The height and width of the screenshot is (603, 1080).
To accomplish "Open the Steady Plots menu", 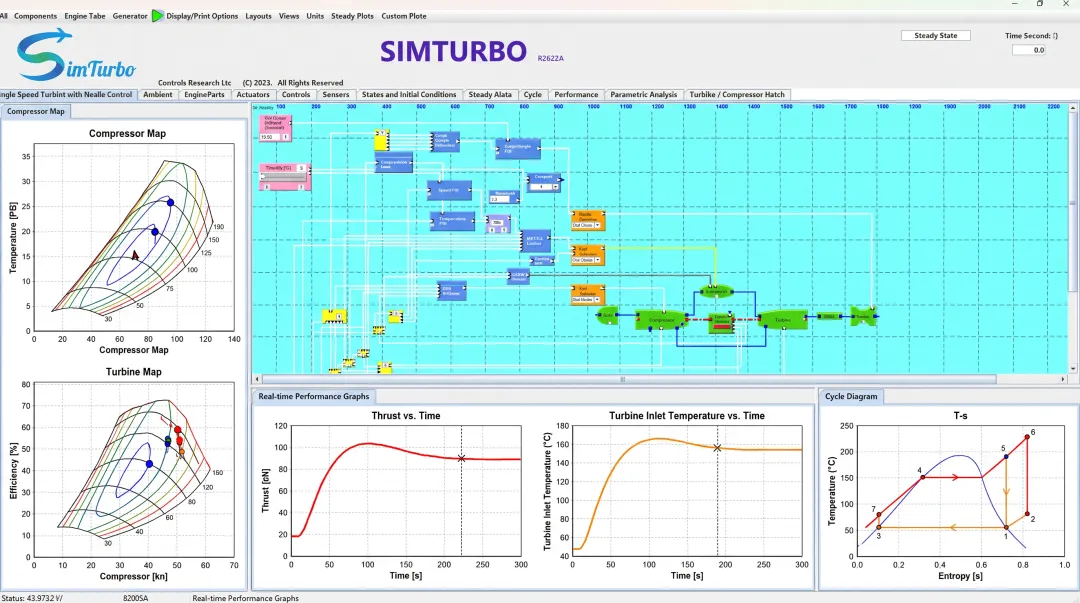I will (x=352, y=16).
